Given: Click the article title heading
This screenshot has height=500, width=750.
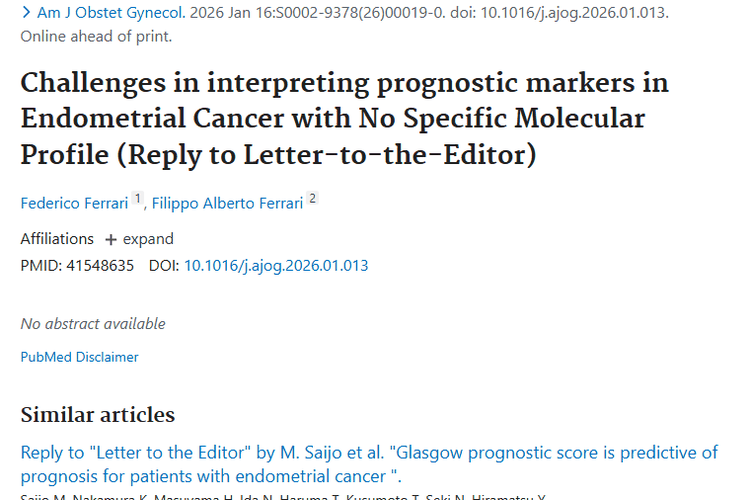Looking at the screenshot, I should [x=344, y=119].
